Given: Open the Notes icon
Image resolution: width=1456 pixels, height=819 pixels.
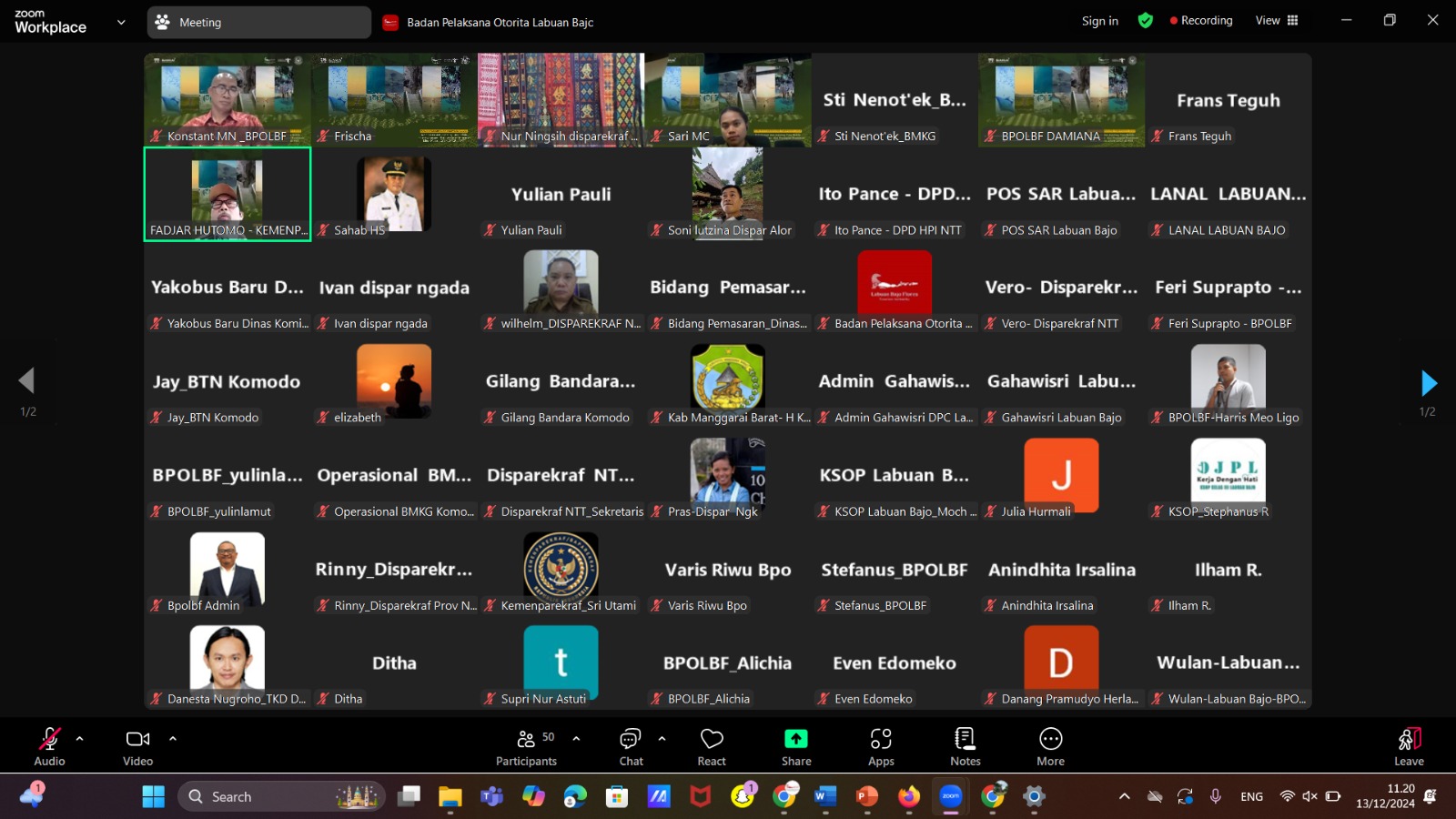Looking at the screenshot, I should pyautogui.click(x=966, y=738).
